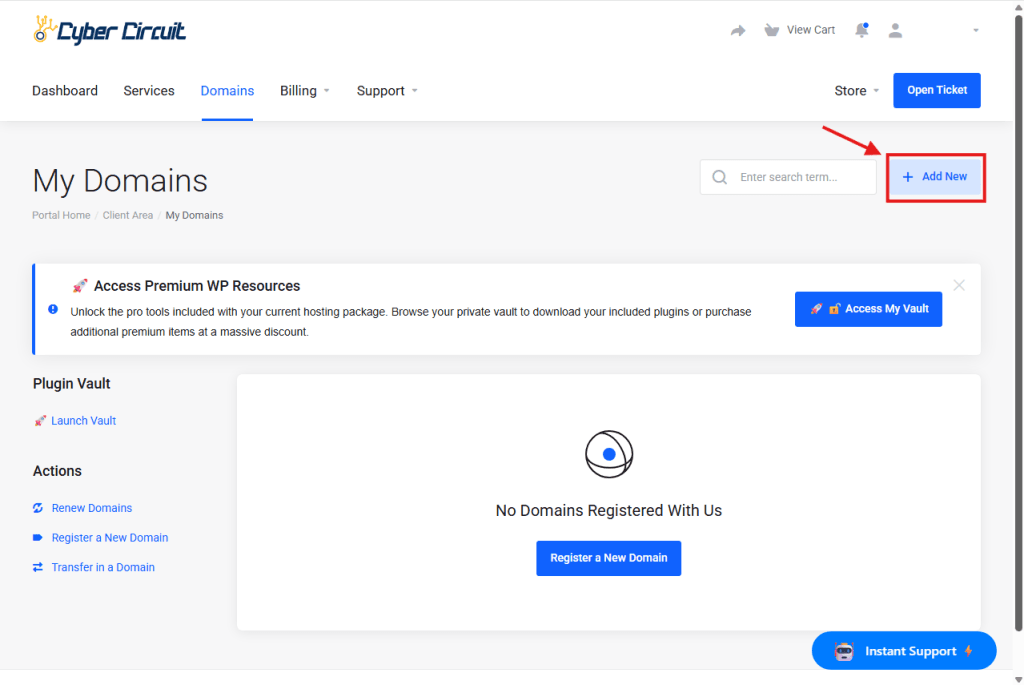Click the search magnifier icon
Image resolution: width=1024 pixels, height=685 pixels.
719,177
